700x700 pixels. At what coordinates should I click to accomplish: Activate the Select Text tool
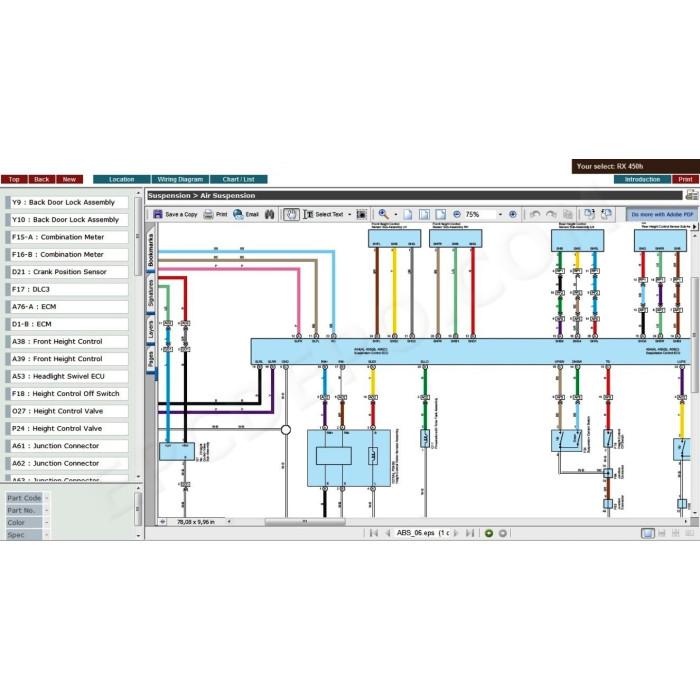tap(323, 214)
